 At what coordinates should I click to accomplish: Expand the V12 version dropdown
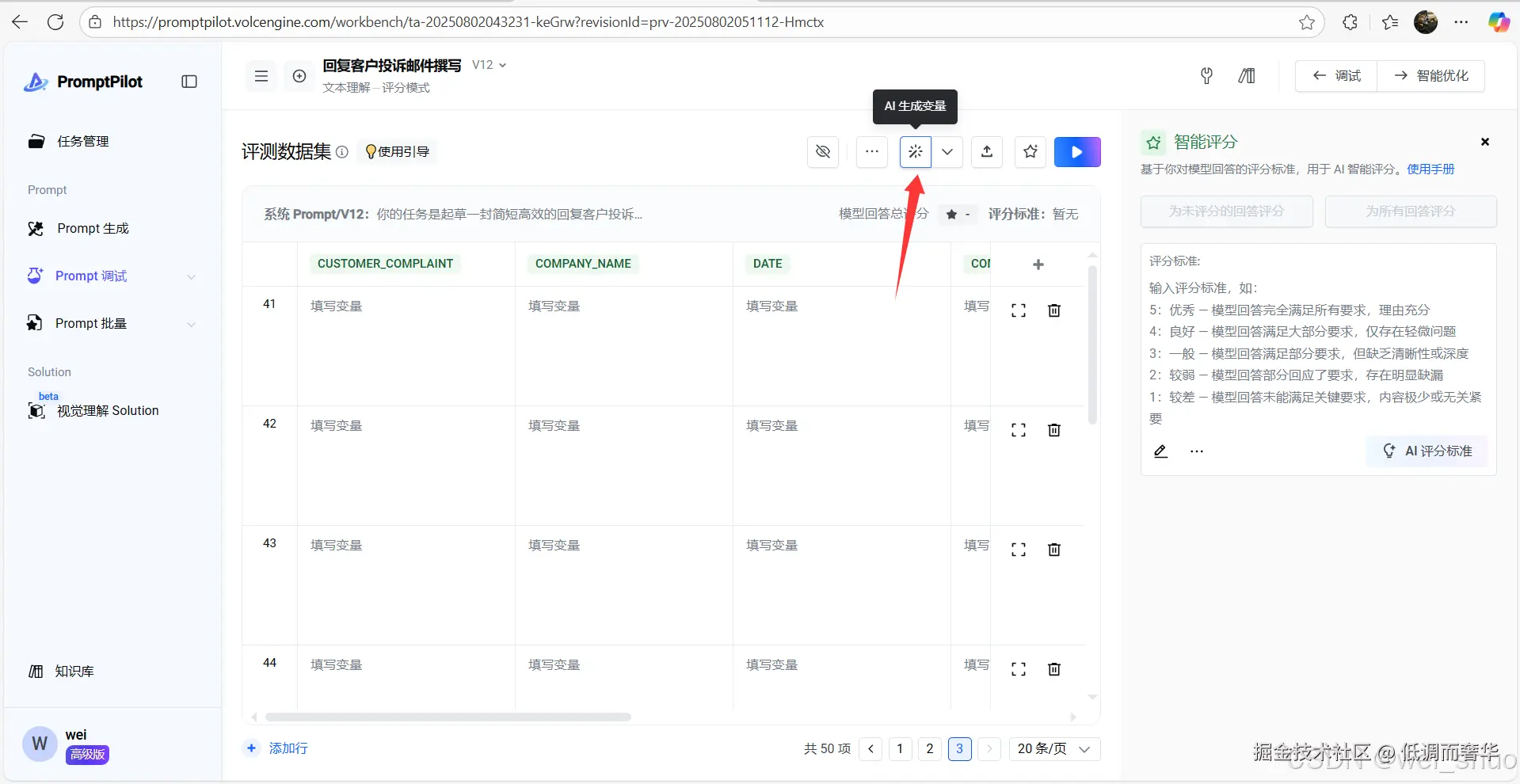[490, 65]
